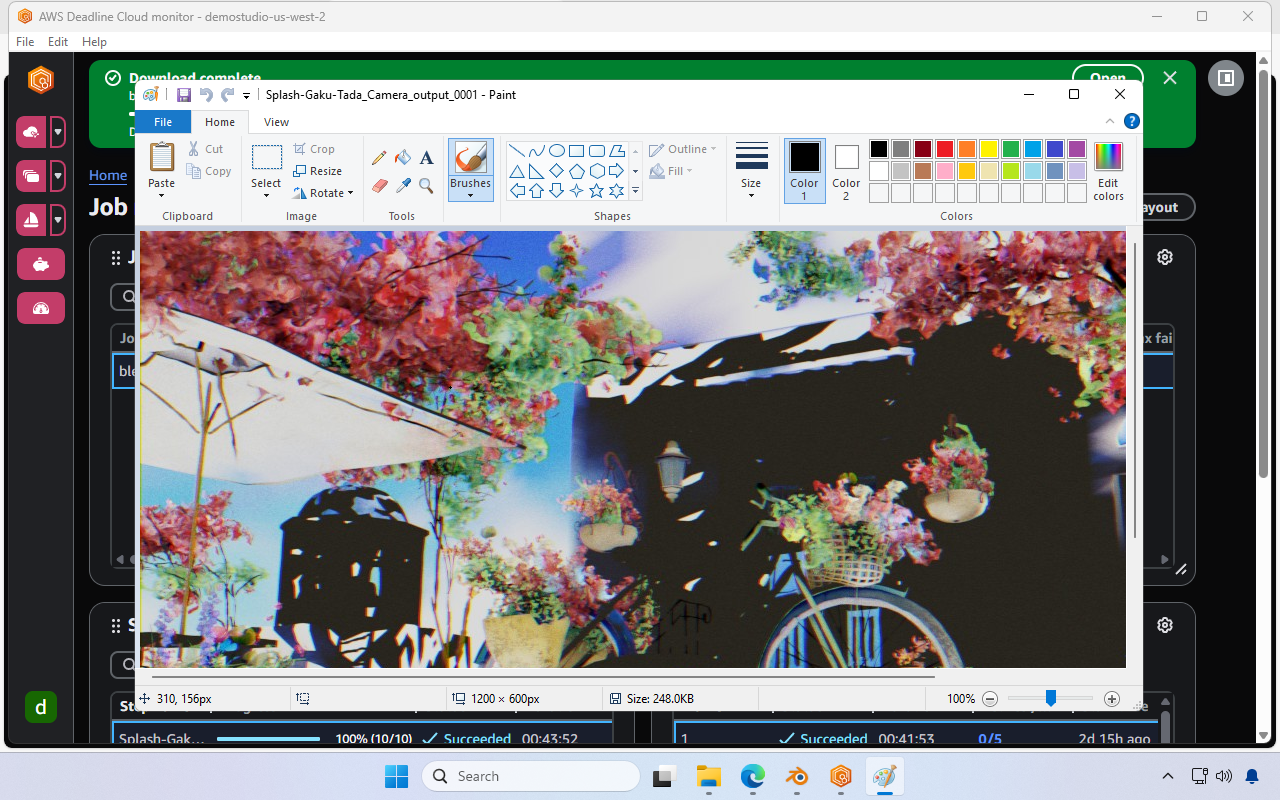
Task: Select the rectangle shape in the Shapes gallery
Action: pyautogui.click(x=574, y=150)
